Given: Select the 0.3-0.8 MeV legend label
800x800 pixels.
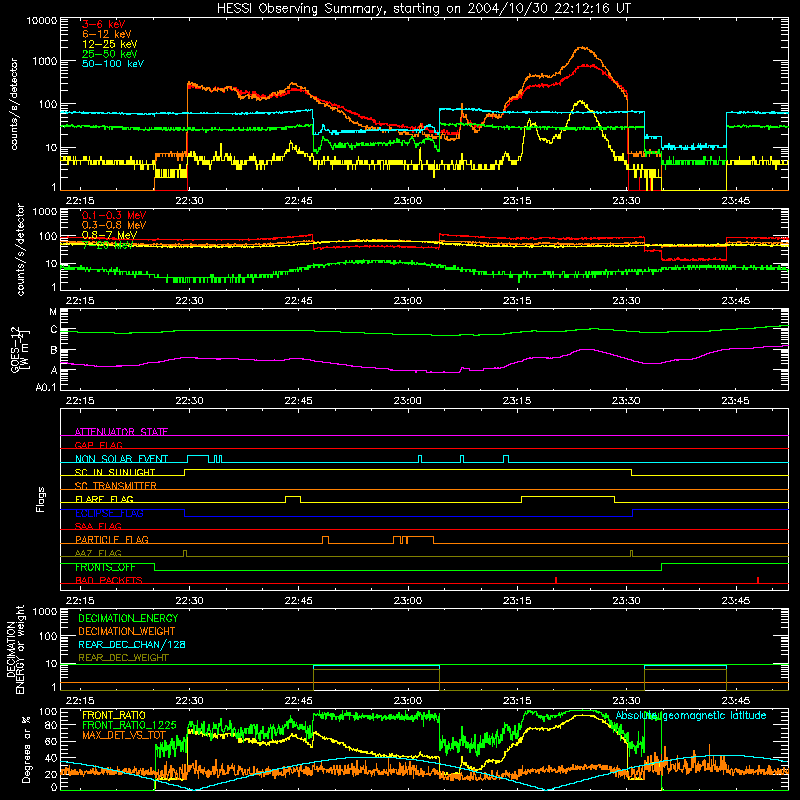Looking at the screenshot, I should coord(114,225).
